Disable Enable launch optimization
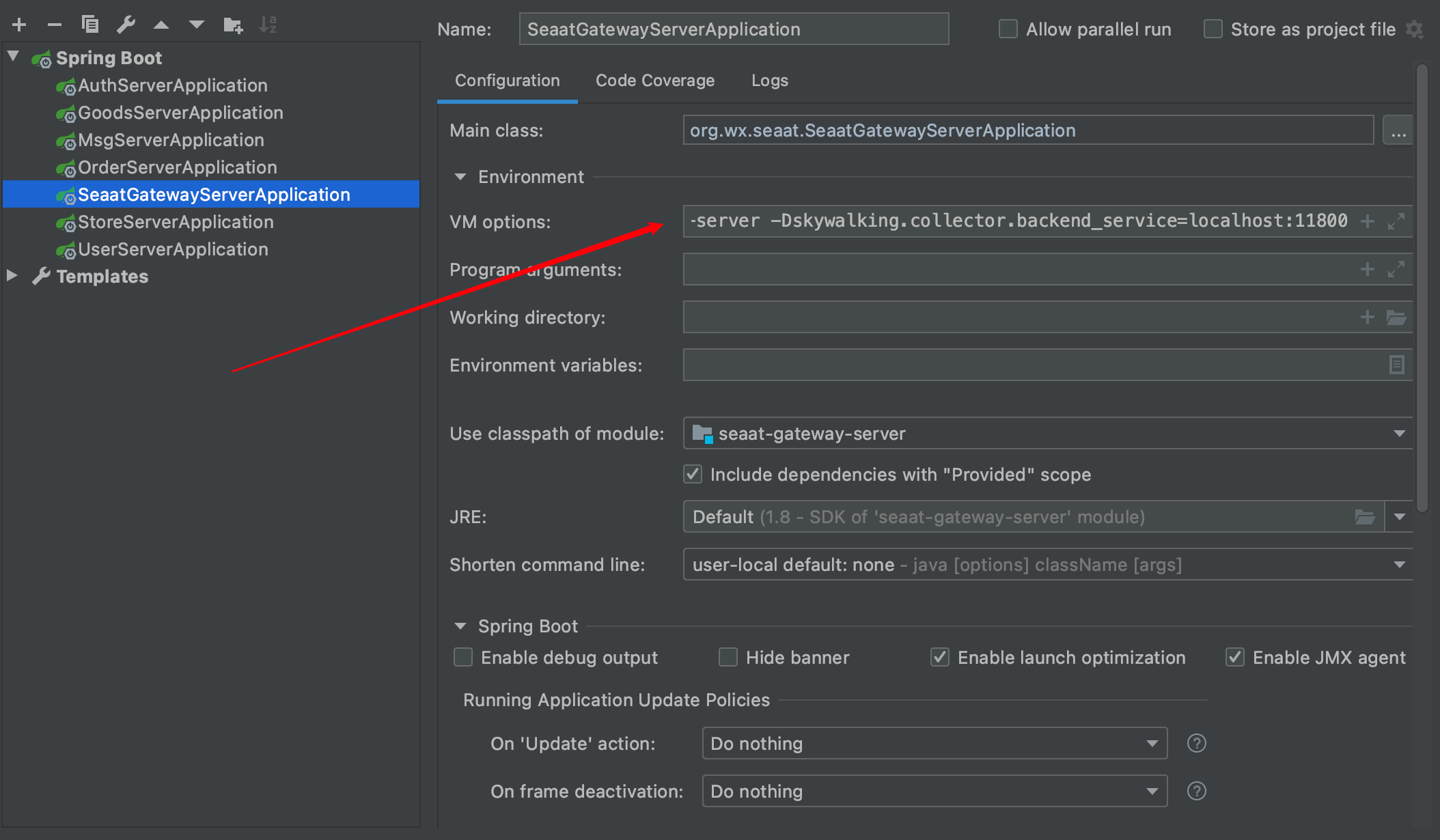 [940, 657]
